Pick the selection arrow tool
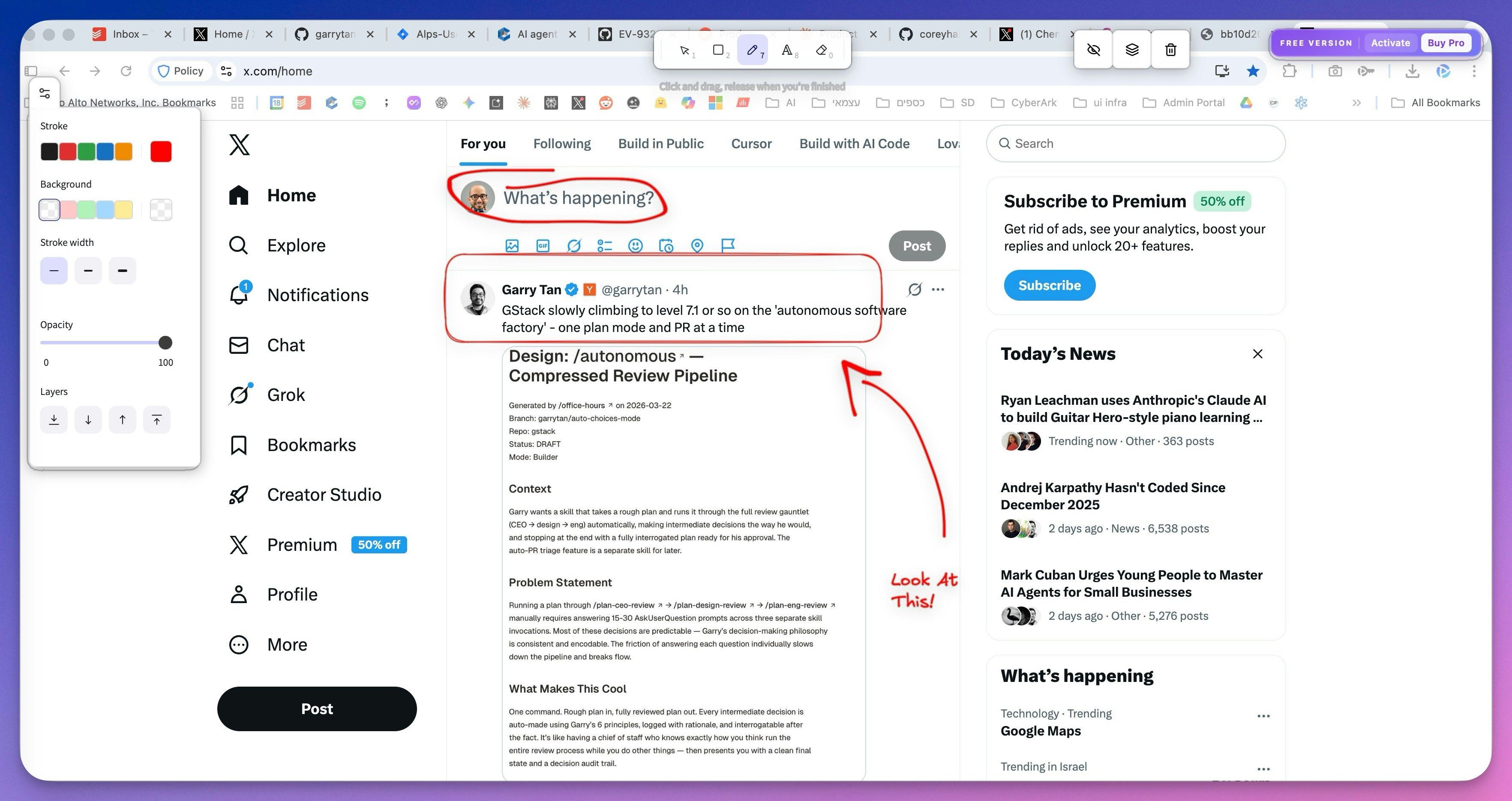Screen dimensions: 1512x801 click(x=684, y=51)
